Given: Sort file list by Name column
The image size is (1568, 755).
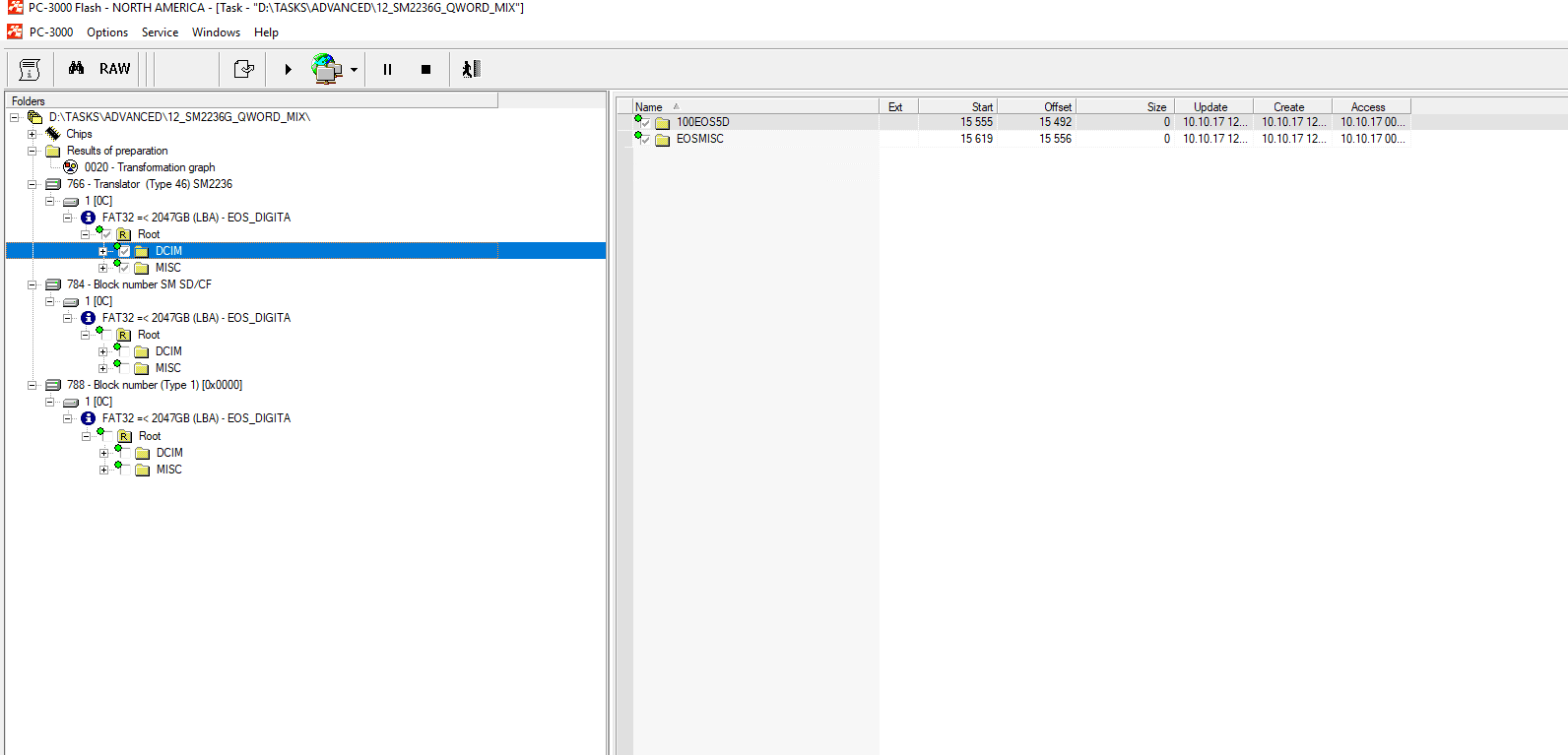Looking at the screenshot, I should (754, 106).
